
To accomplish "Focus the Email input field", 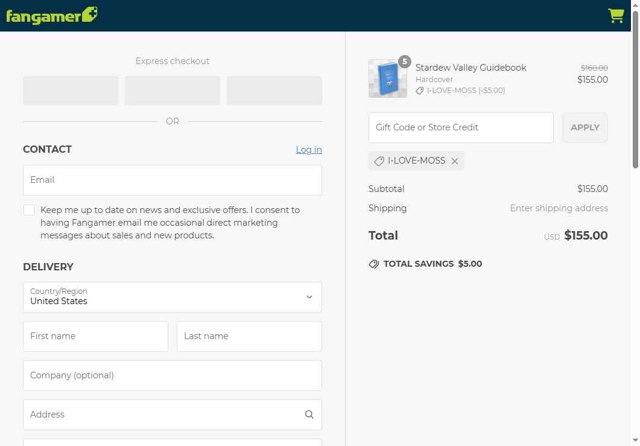I will coord(172,180).
